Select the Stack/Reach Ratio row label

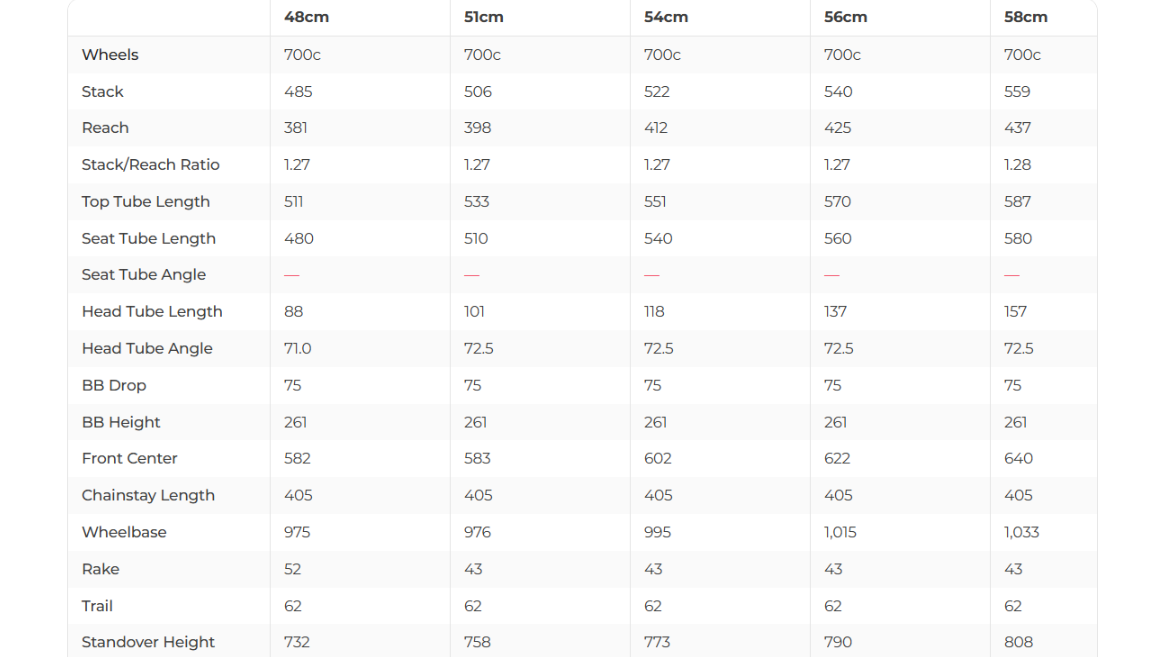(150, 165)
